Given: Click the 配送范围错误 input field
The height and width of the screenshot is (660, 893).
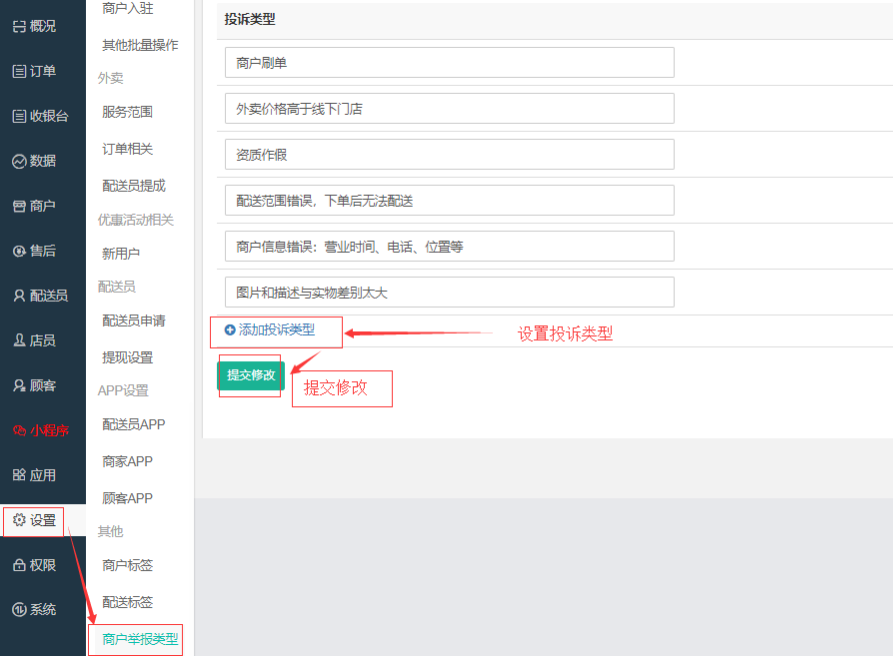Looking at the screenshot, I should point(449,200).
